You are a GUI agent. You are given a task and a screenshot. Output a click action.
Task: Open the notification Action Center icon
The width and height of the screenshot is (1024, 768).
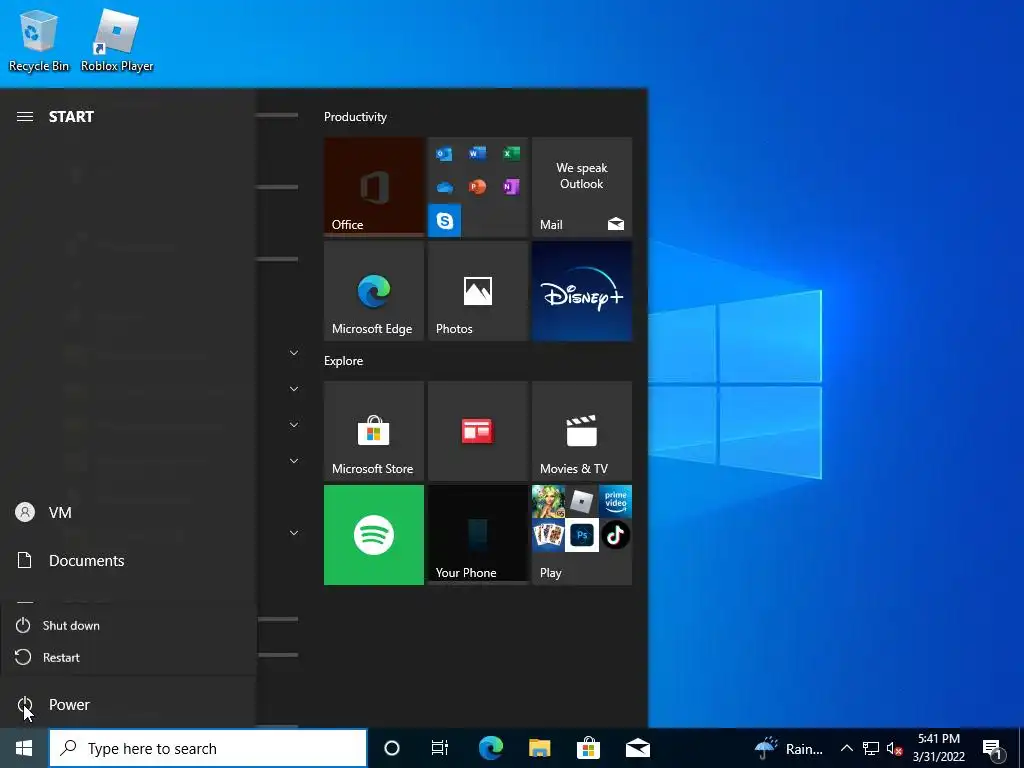tap(993, 748)
